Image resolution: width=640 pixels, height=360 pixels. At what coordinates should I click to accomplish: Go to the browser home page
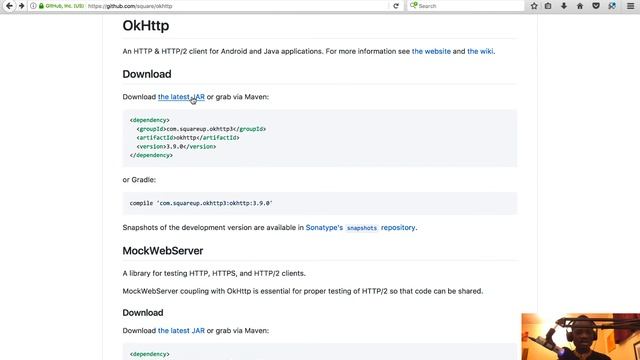580,6
